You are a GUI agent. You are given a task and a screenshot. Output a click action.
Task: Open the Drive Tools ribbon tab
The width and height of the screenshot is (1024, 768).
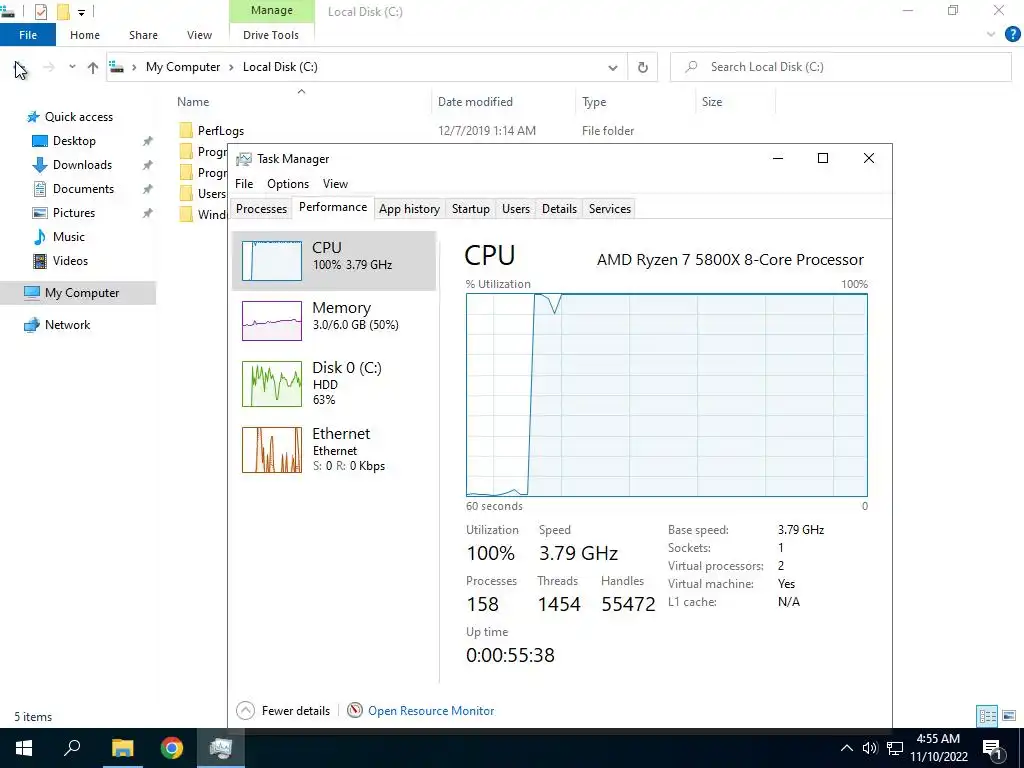pyautogui.click(x=271, y=35)
